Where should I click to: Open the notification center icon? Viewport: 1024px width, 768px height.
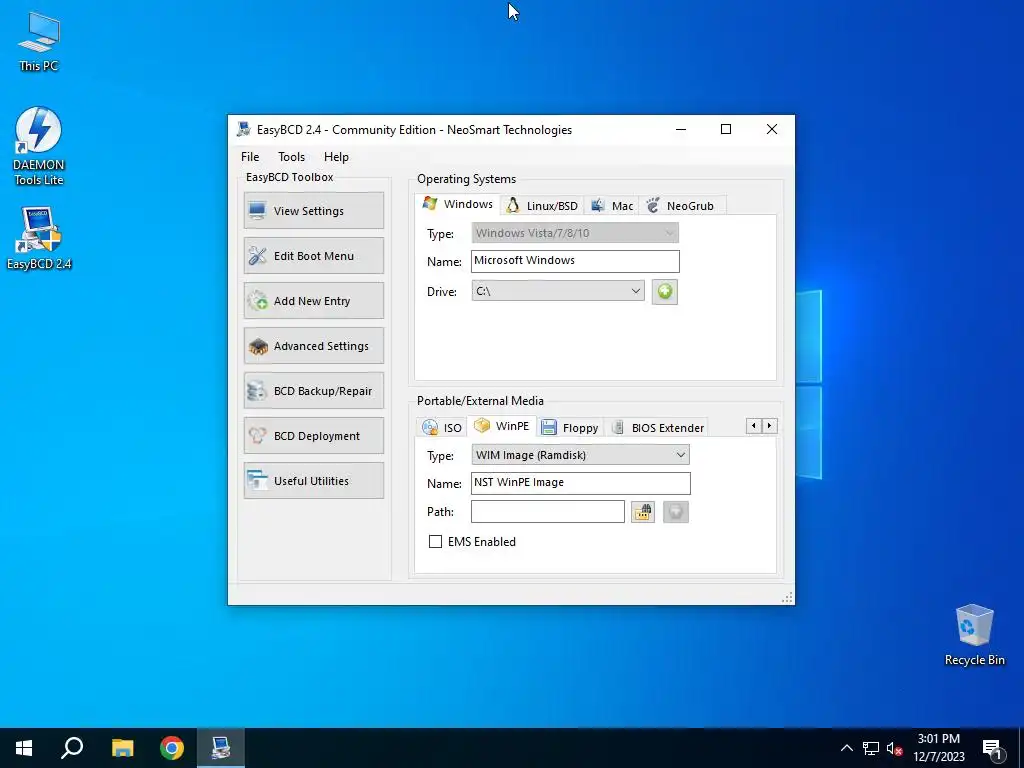tap(992, 749)
